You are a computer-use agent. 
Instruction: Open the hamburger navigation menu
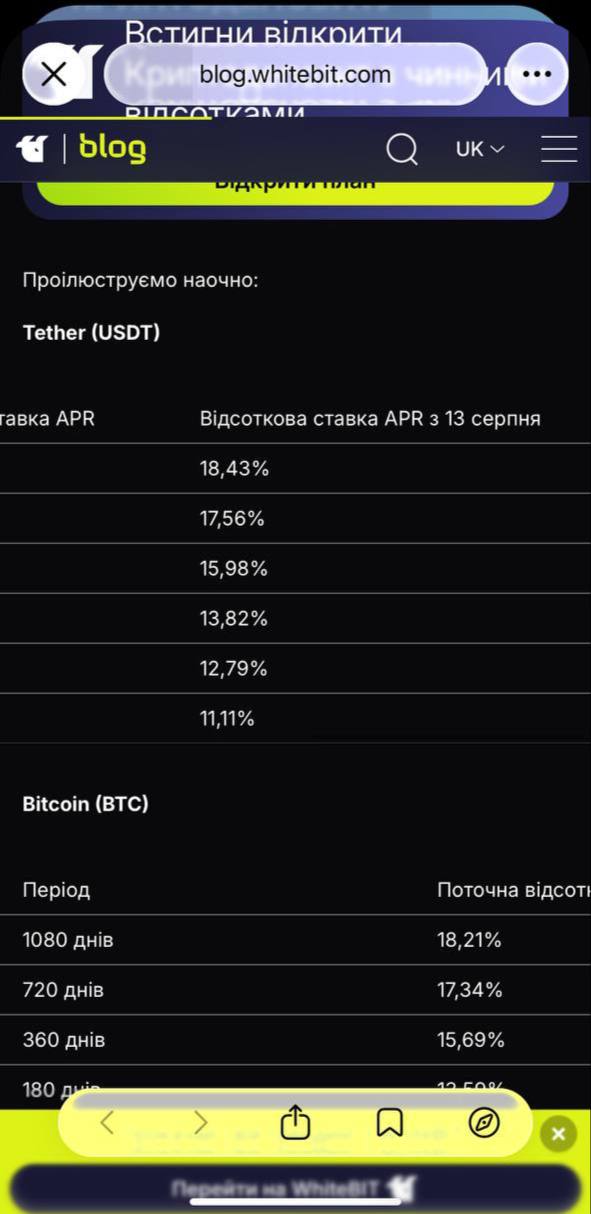click(x=559, y=149)
